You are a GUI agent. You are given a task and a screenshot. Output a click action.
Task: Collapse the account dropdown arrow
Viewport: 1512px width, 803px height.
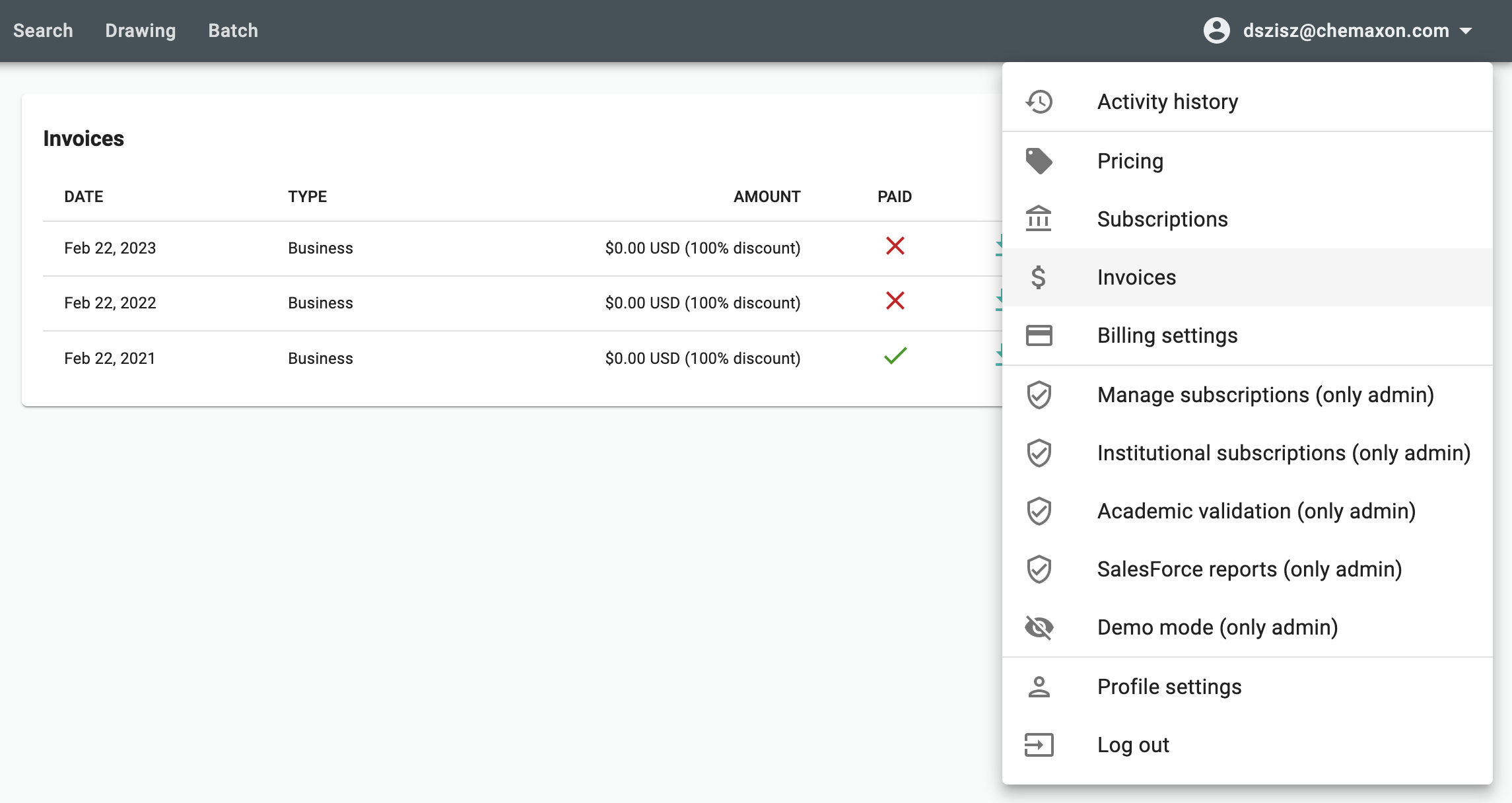coord(1466,31)
